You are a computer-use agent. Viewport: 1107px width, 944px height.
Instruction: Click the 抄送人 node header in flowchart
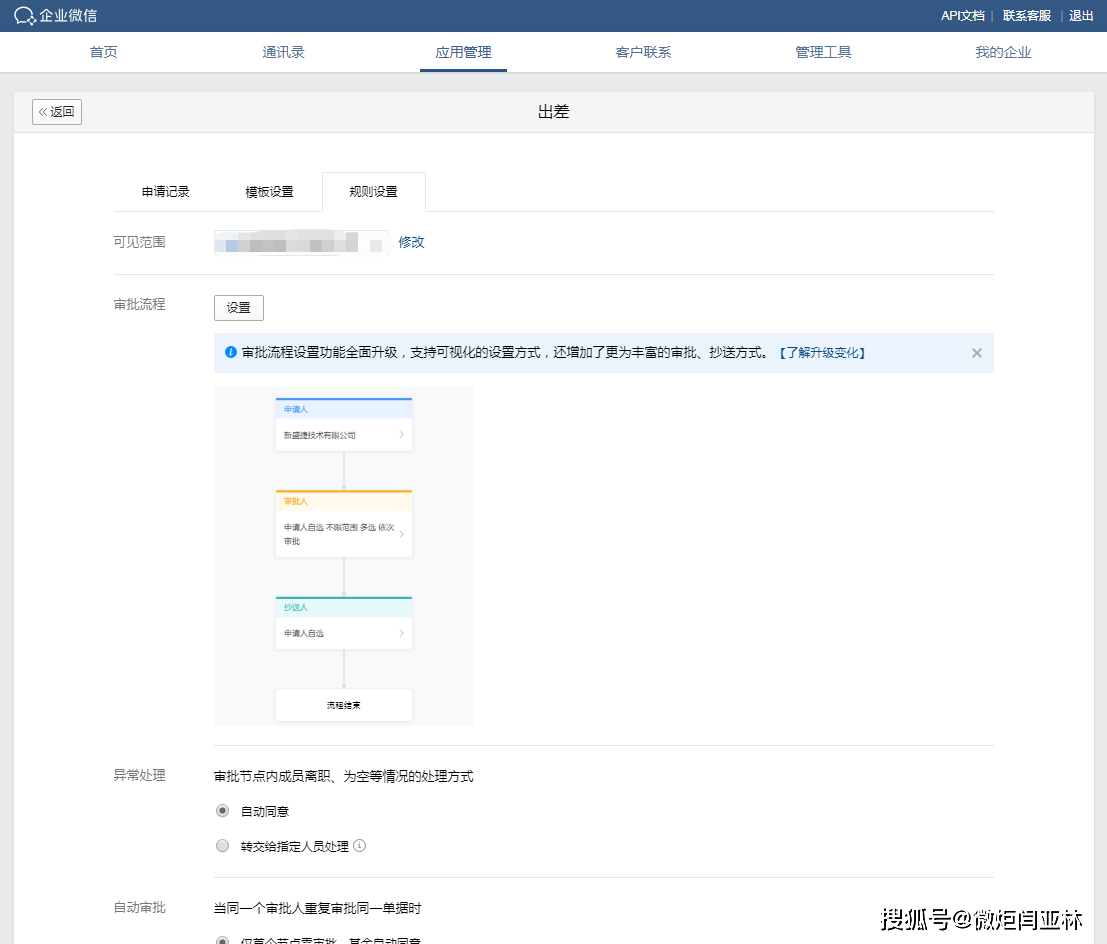[344, 607]
